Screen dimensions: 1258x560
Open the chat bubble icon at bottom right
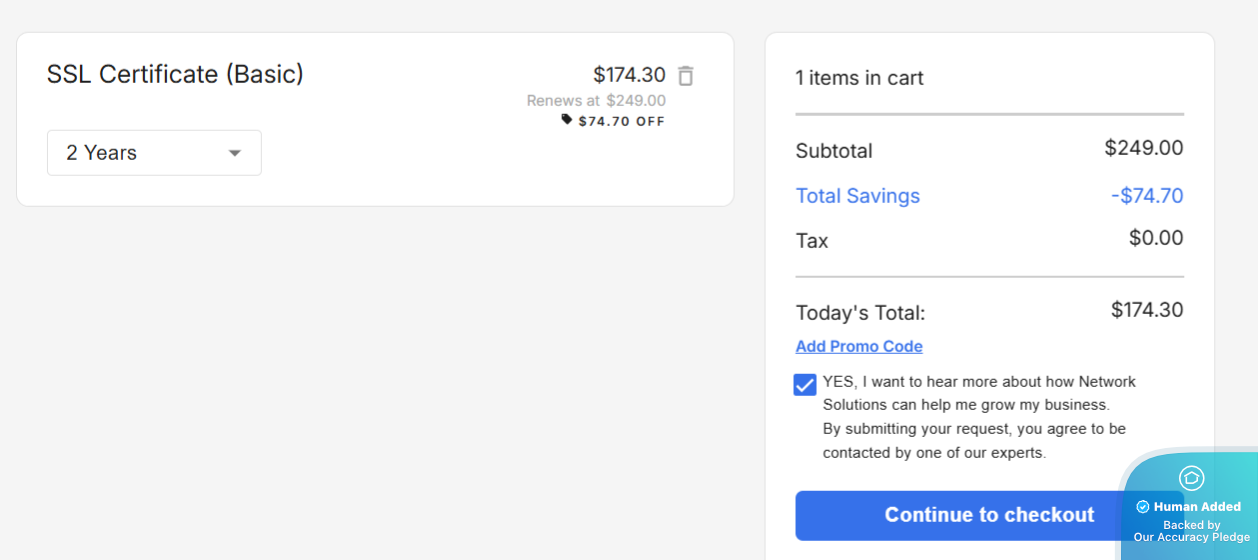[x=1191, y=478]
